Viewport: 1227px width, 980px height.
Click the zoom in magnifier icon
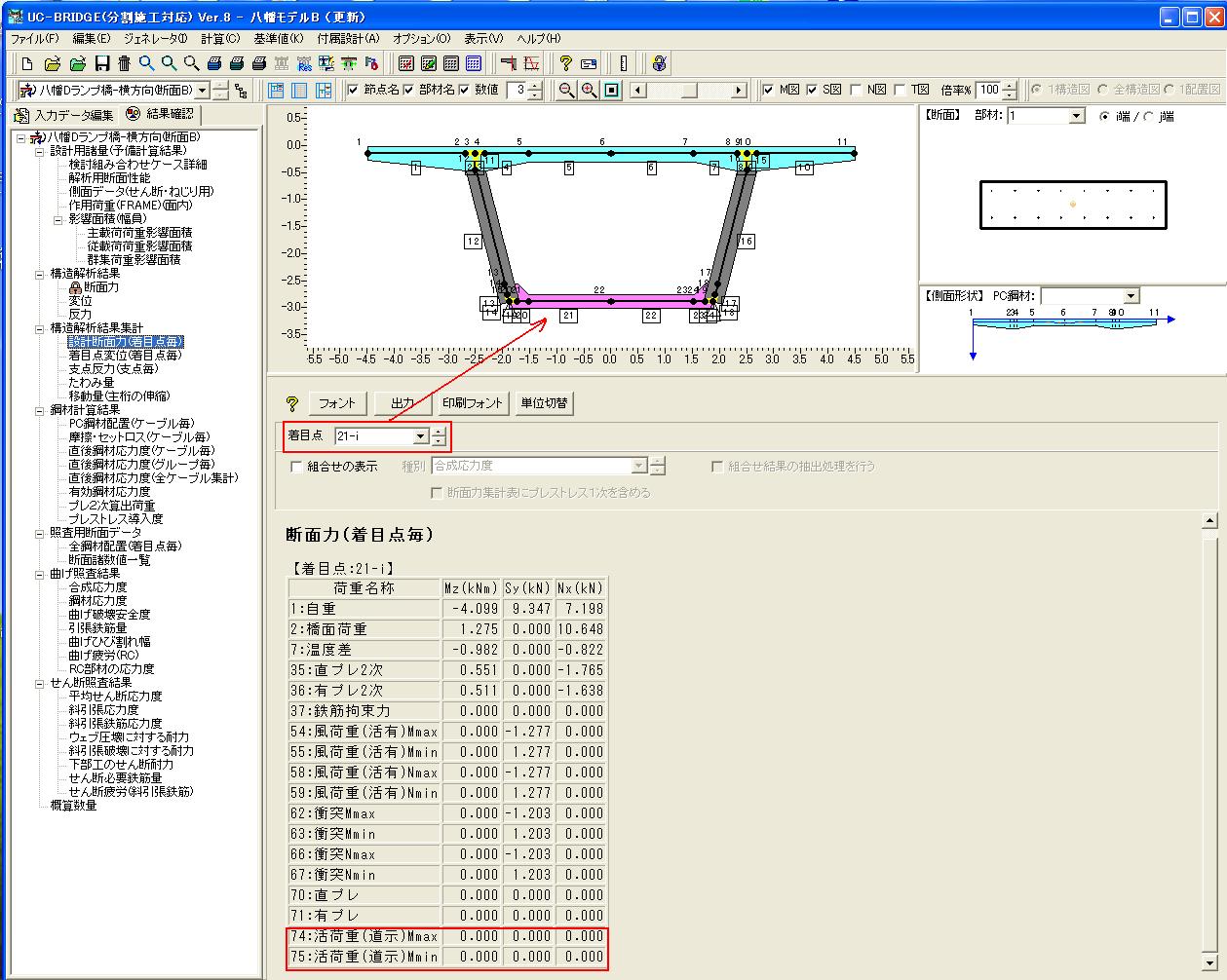589,91
